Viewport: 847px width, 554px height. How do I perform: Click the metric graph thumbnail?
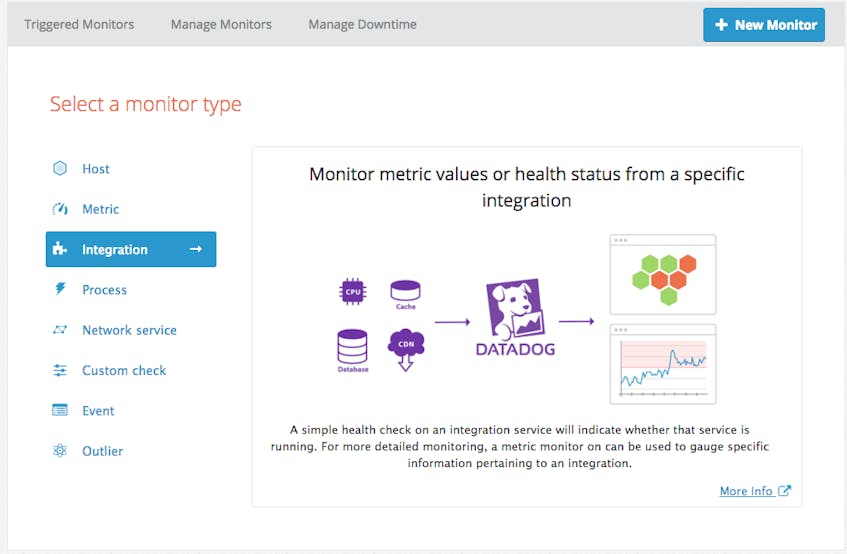pyautogui.click(x=663, y=364)
